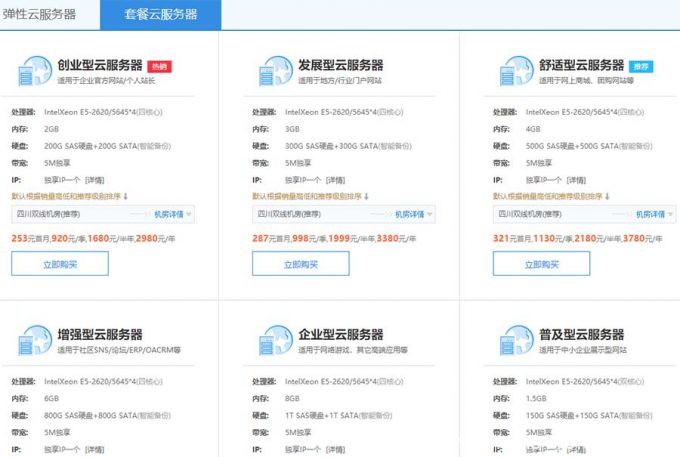Click 立即购买 under the 舒适型云服务器
Image resolution: width=680 pixels, height=457 pixels.
click(x=540, y=264)
